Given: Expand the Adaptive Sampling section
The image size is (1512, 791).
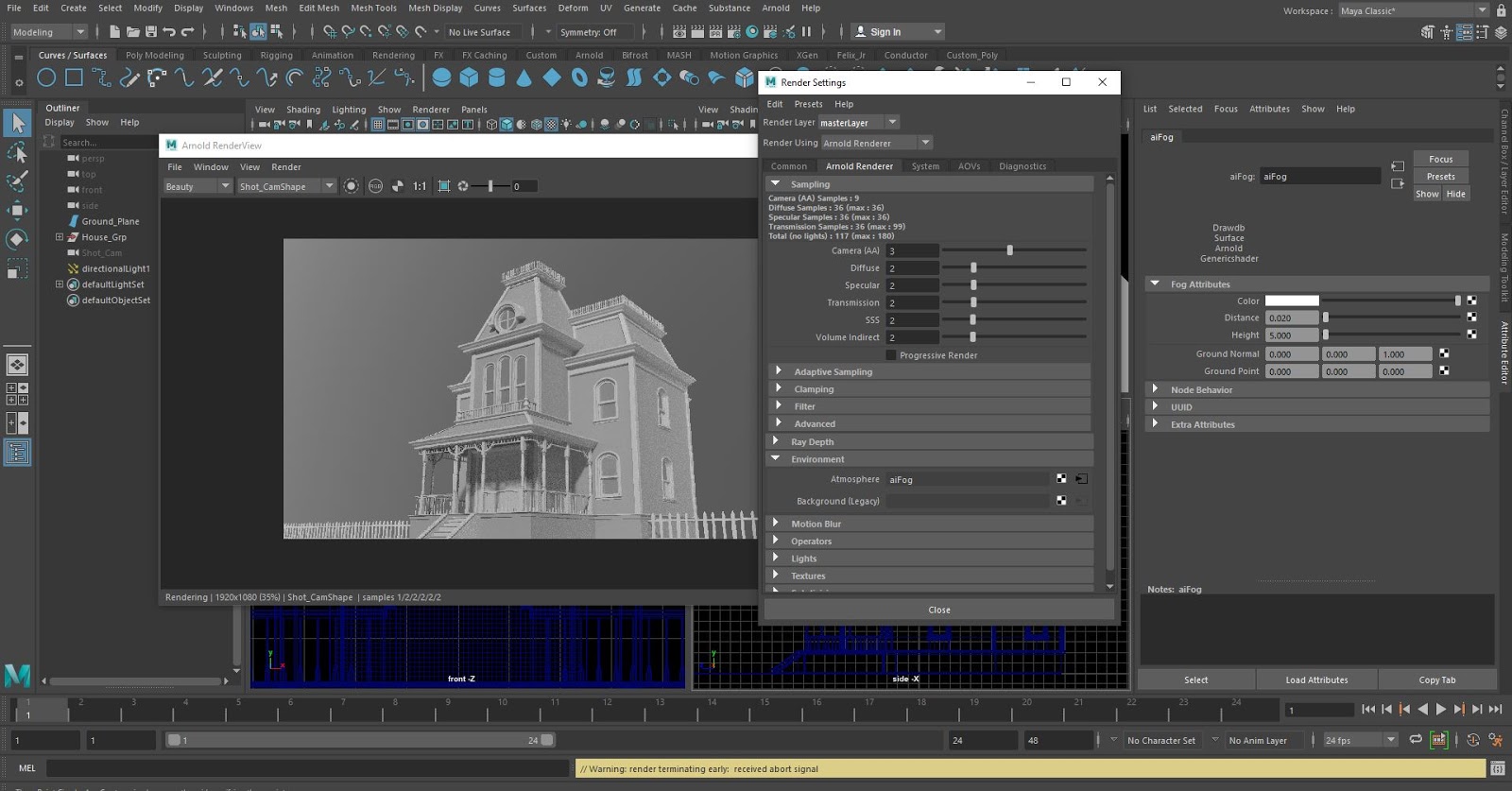Looking at the screenshot, I should tap(930, 371).
